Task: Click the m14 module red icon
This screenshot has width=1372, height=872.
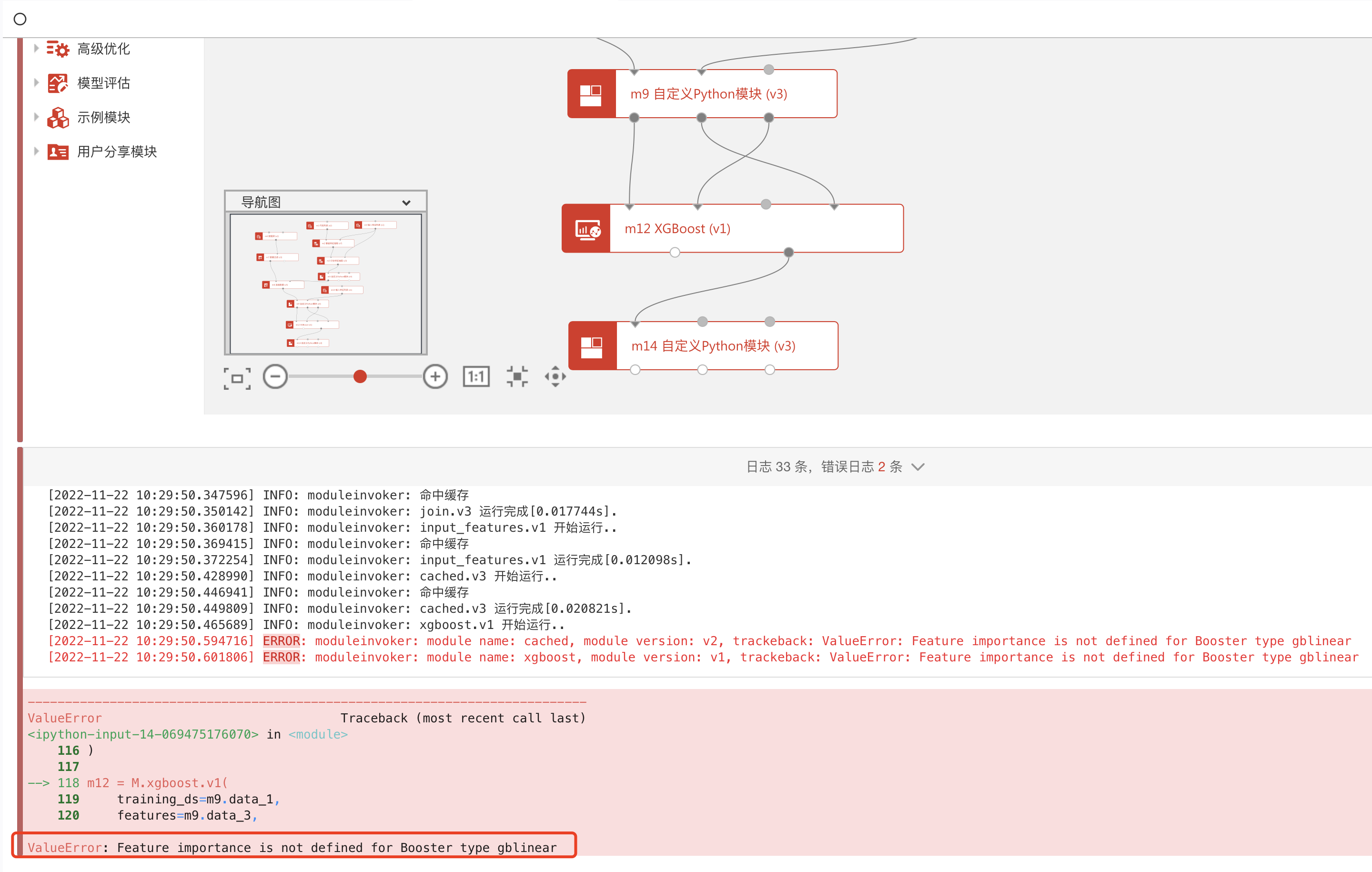Action: tap(593, 346)
